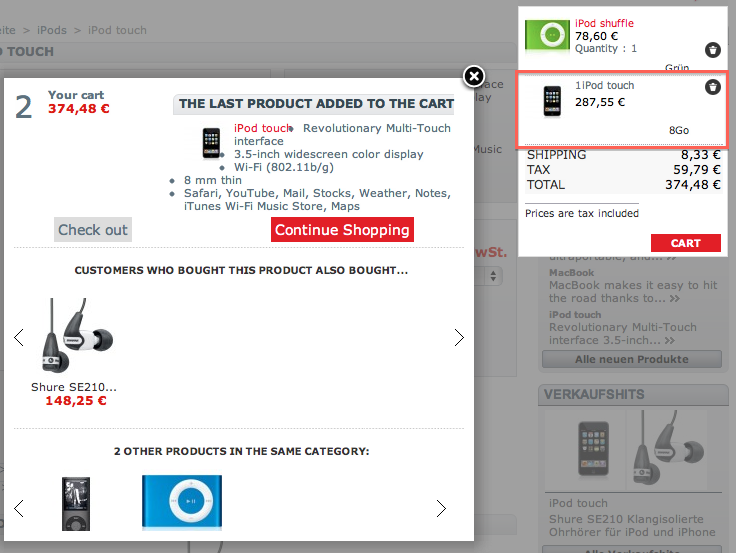This screenshot has width=736, height=553.
Task: Open iPod touch thumbnail in Verkaufshits
Action: pyautogui.click(x=593, y=448)
